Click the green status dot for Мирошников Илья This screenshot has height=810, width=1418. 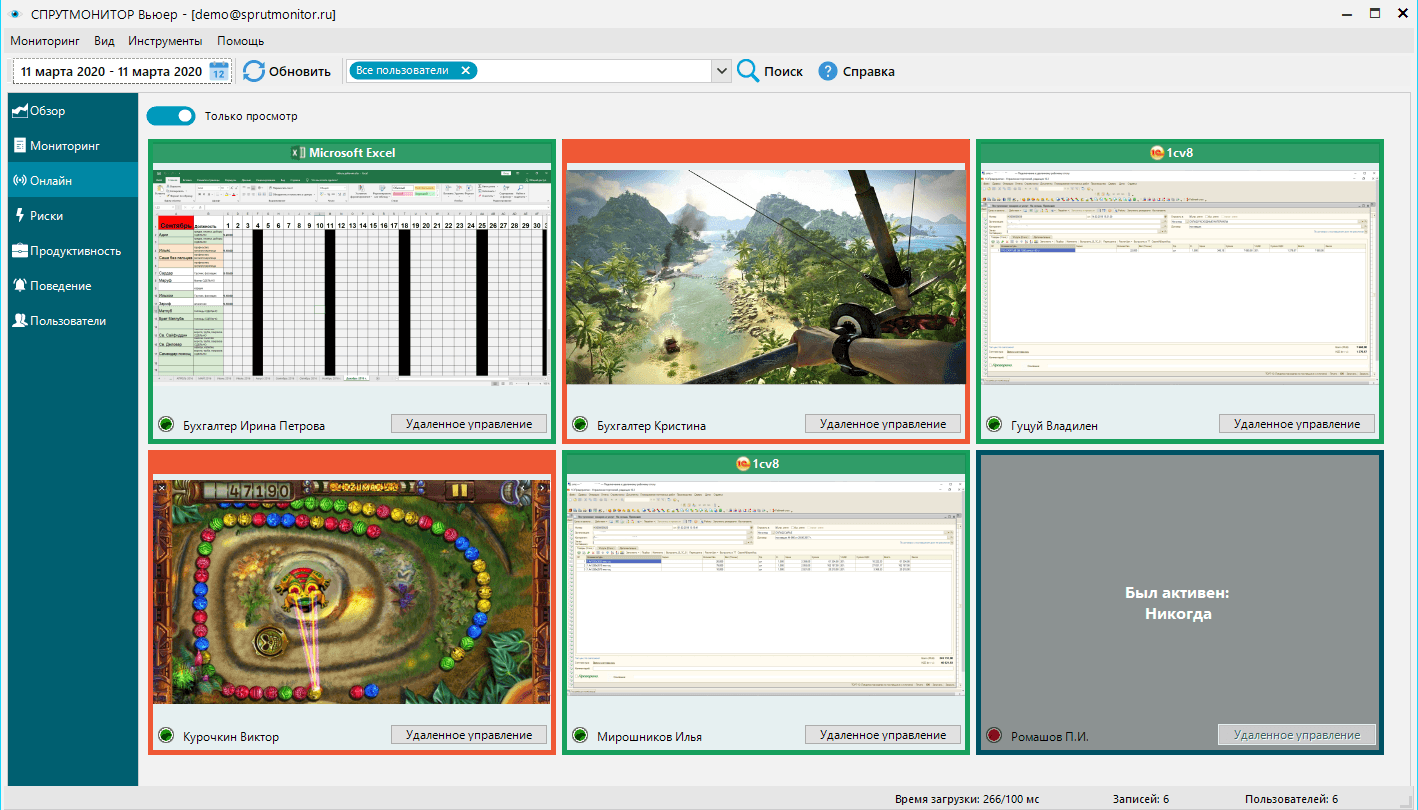580,736
